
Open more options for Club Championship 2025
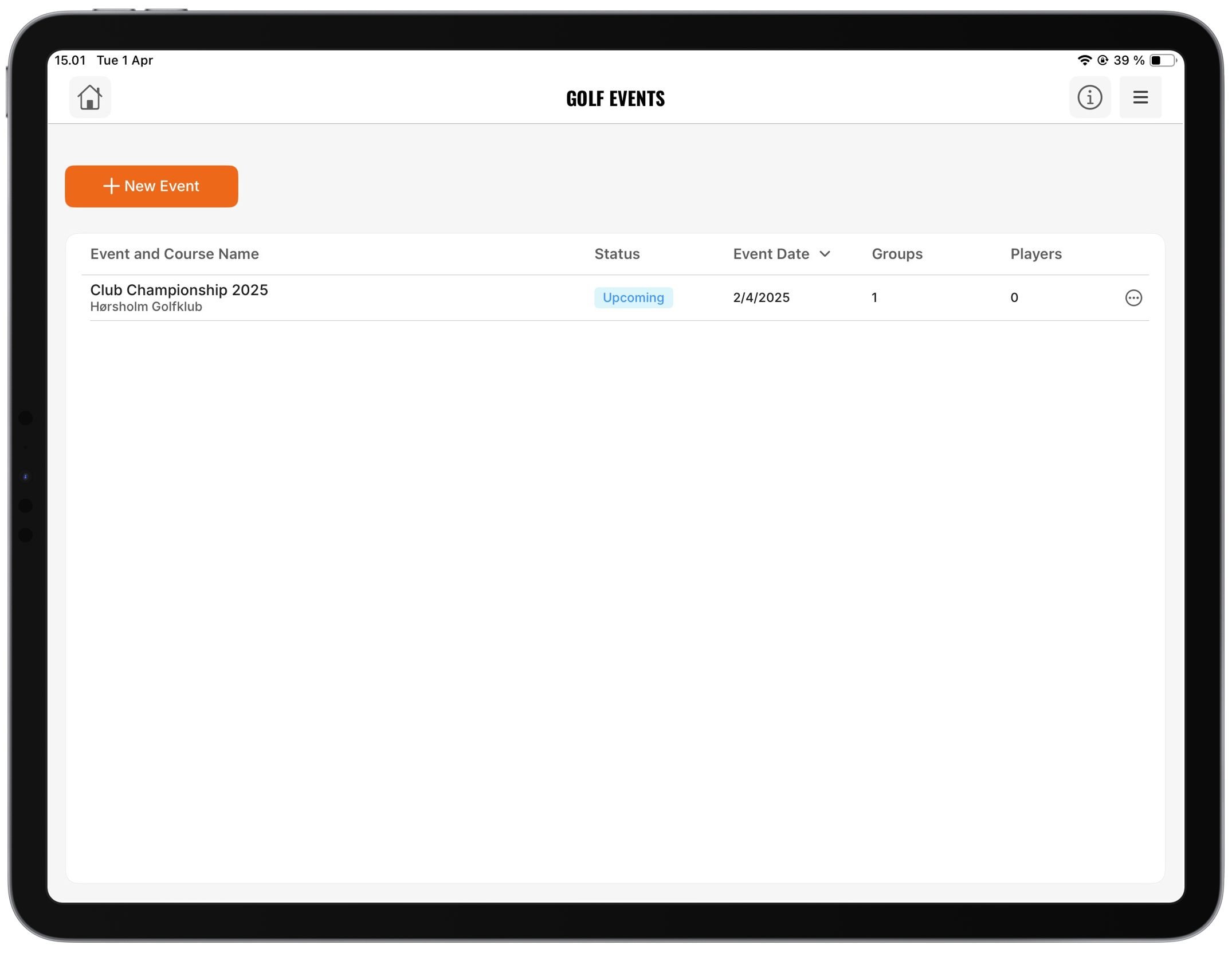pyautogui.click(x=1133, y=298)
